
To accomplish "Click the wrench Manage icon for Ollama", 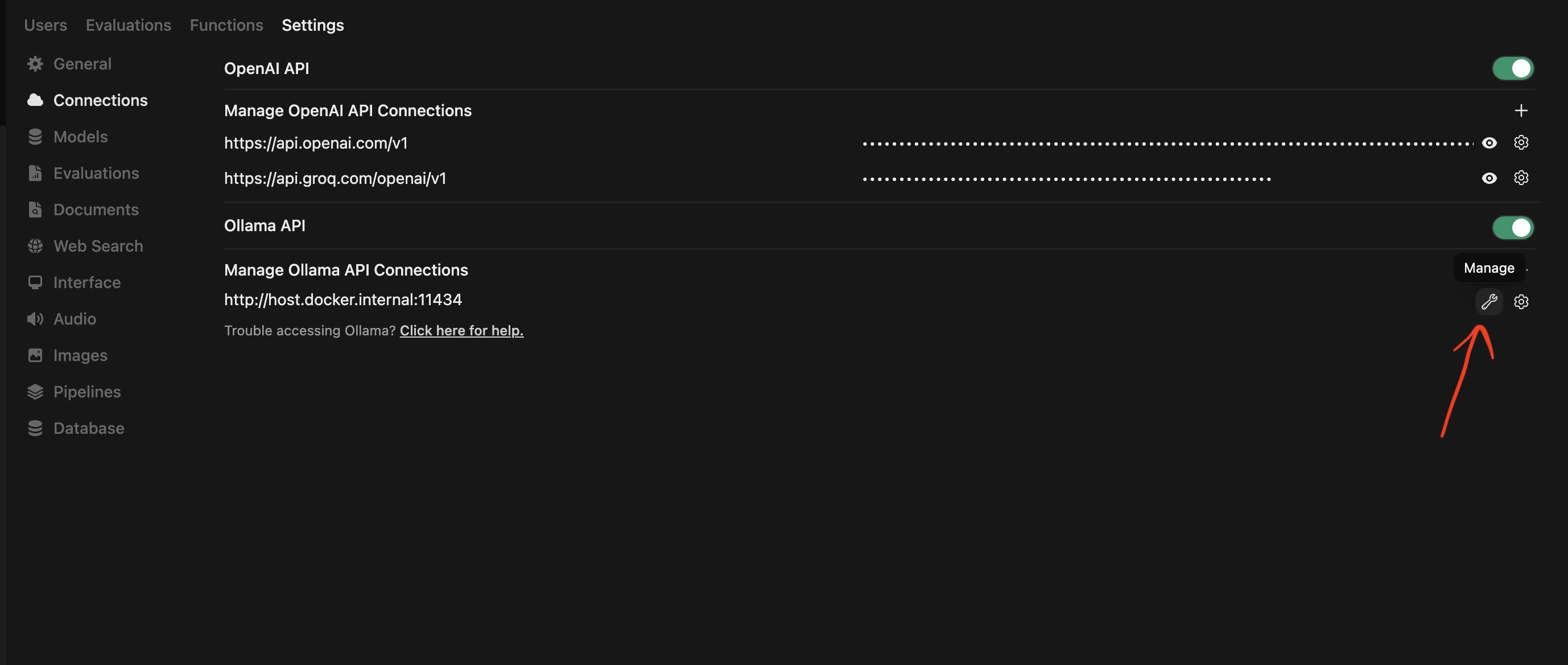I will (x=1489, y=301).
